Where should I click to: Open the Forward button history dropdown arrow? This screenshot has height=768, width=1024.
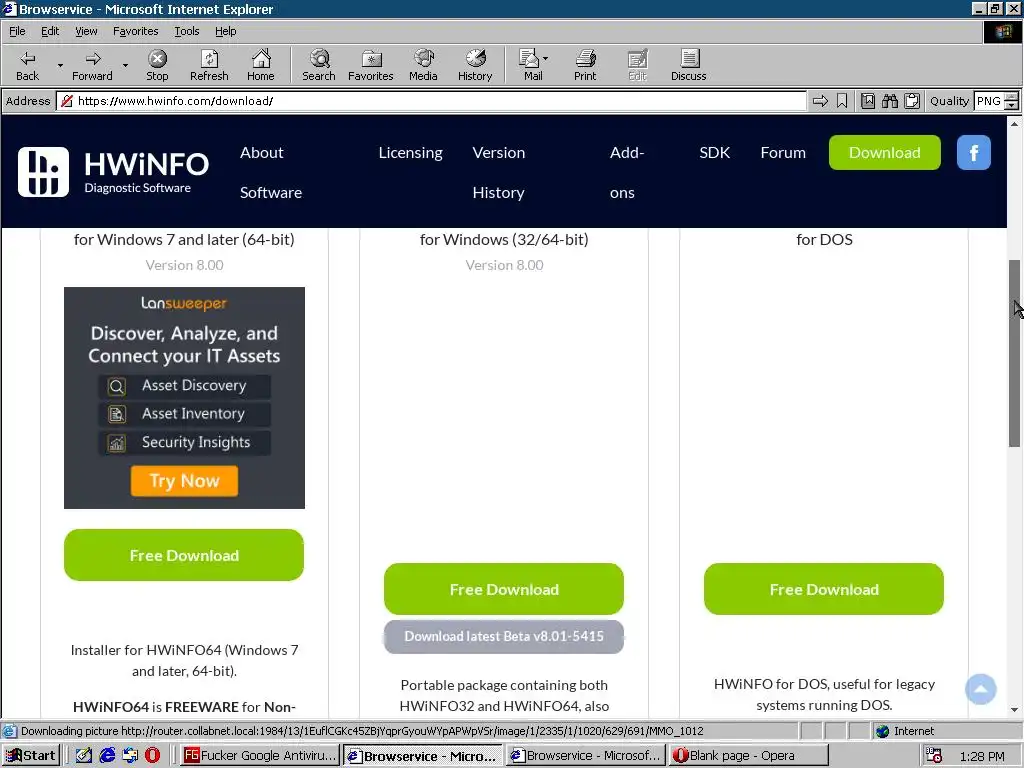click(x=125, y=65)
